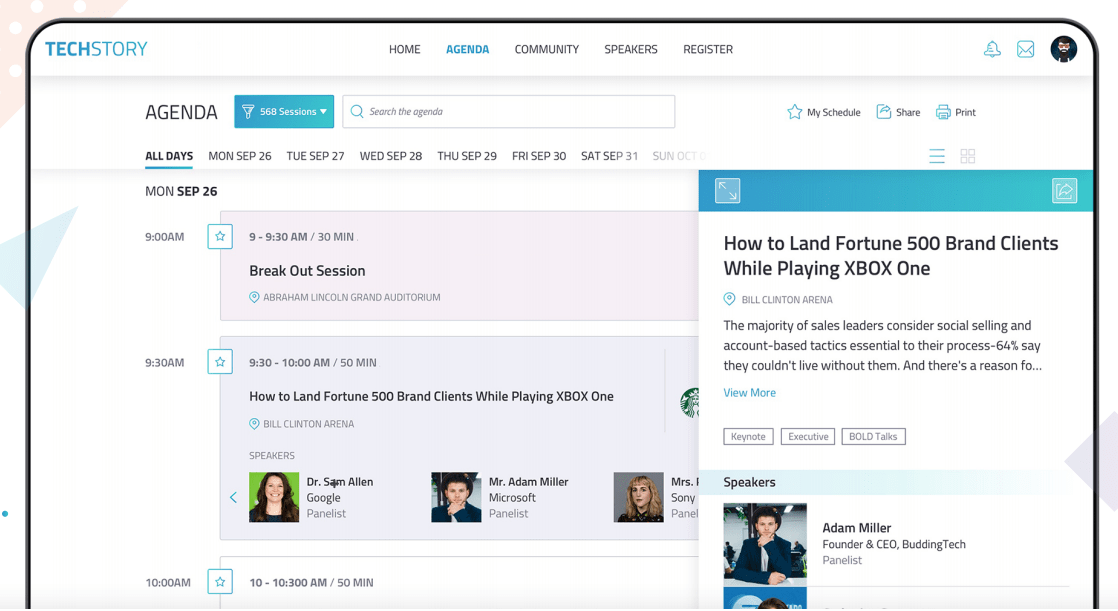
Task: Select the SAT SEP 31 tab
Action: pos(610,155)
